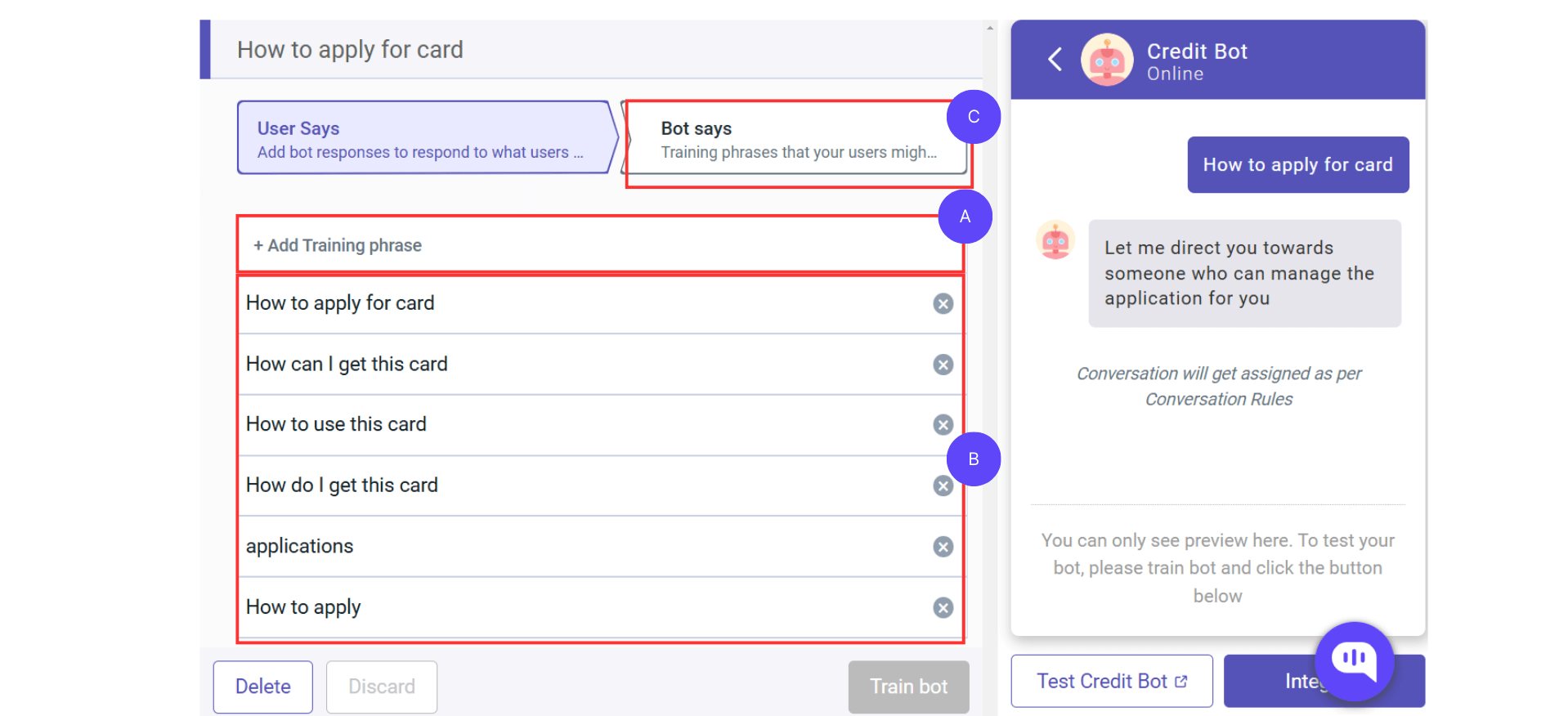Click the Discard button
Viewport: 1568px width, 716px height.
point(381,687)
